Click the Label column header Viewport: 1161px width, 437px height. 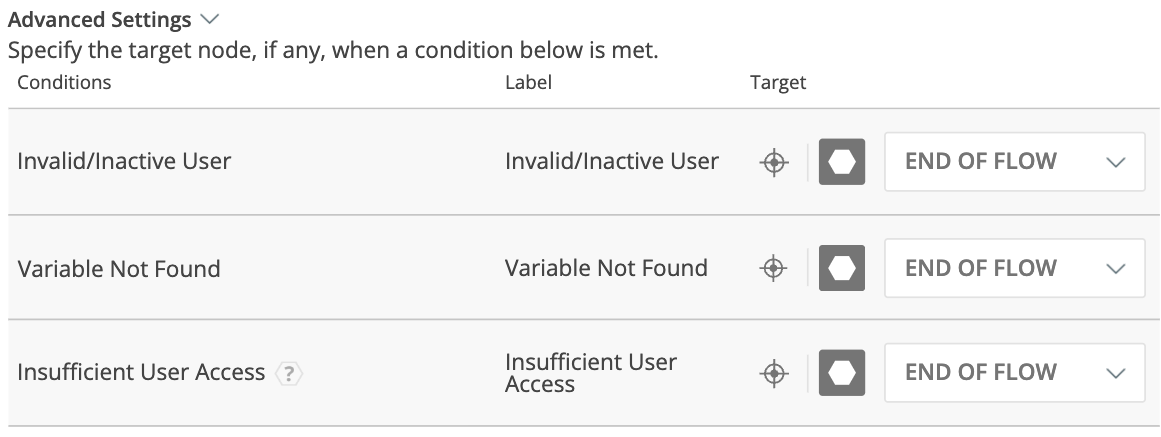tap(528, 82)
